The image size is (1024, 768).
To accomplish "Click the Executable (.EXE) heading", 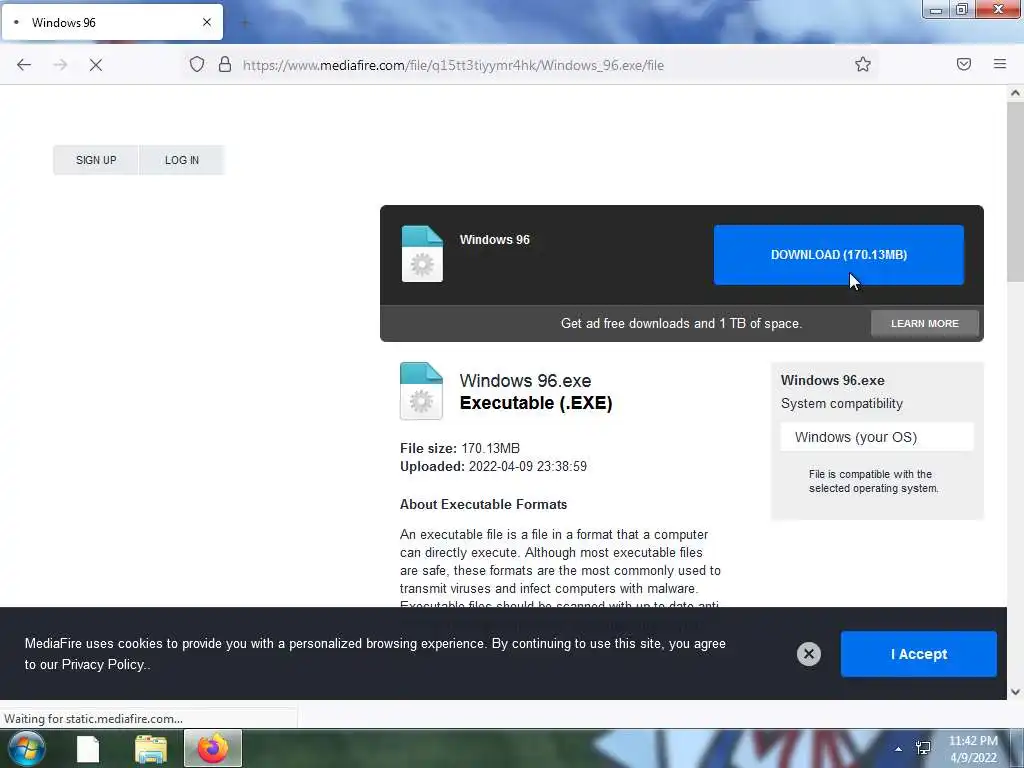I will (x=536, y=403).
